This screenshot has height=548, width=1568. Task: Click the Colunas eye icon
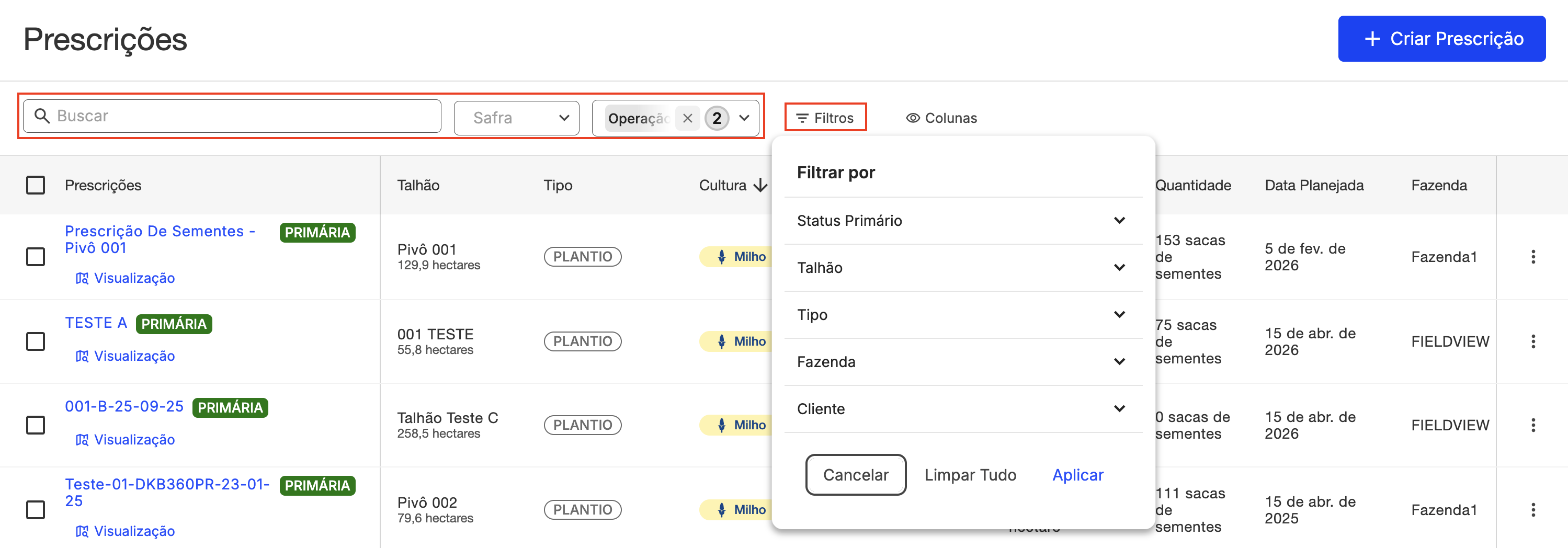913,118
